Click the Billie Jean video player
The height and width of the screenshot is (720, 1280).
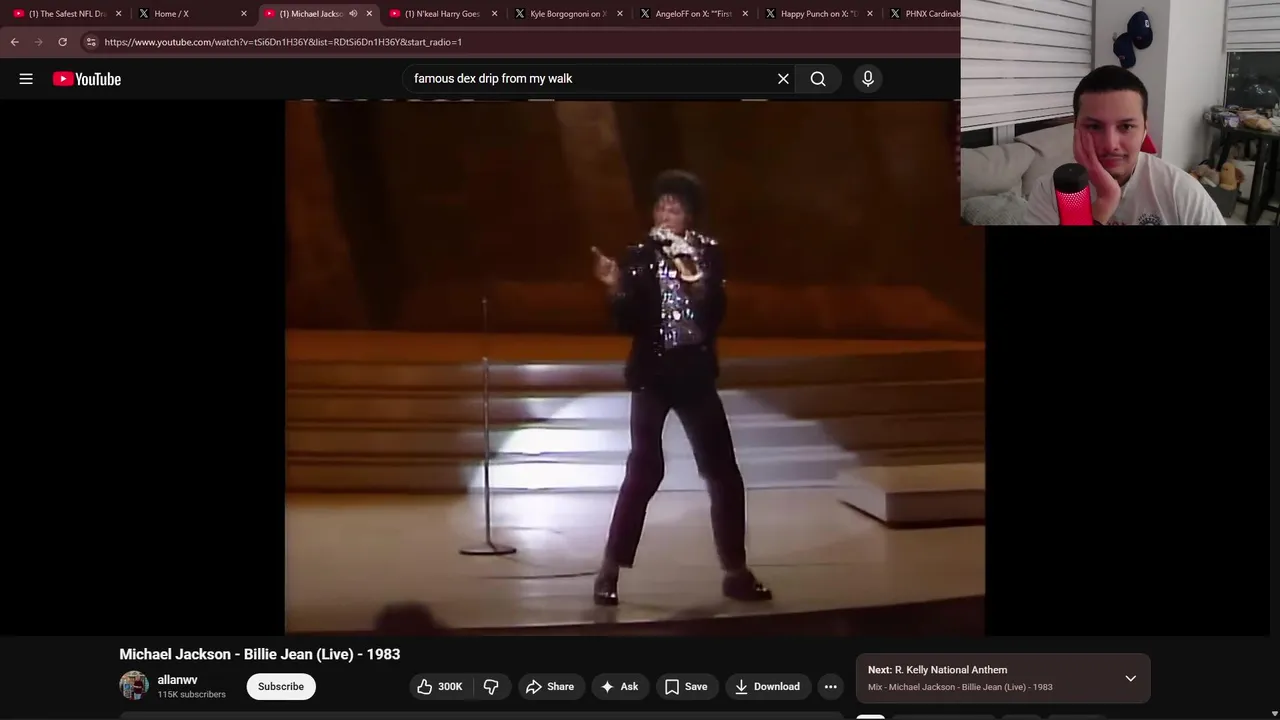coord(634,367)
